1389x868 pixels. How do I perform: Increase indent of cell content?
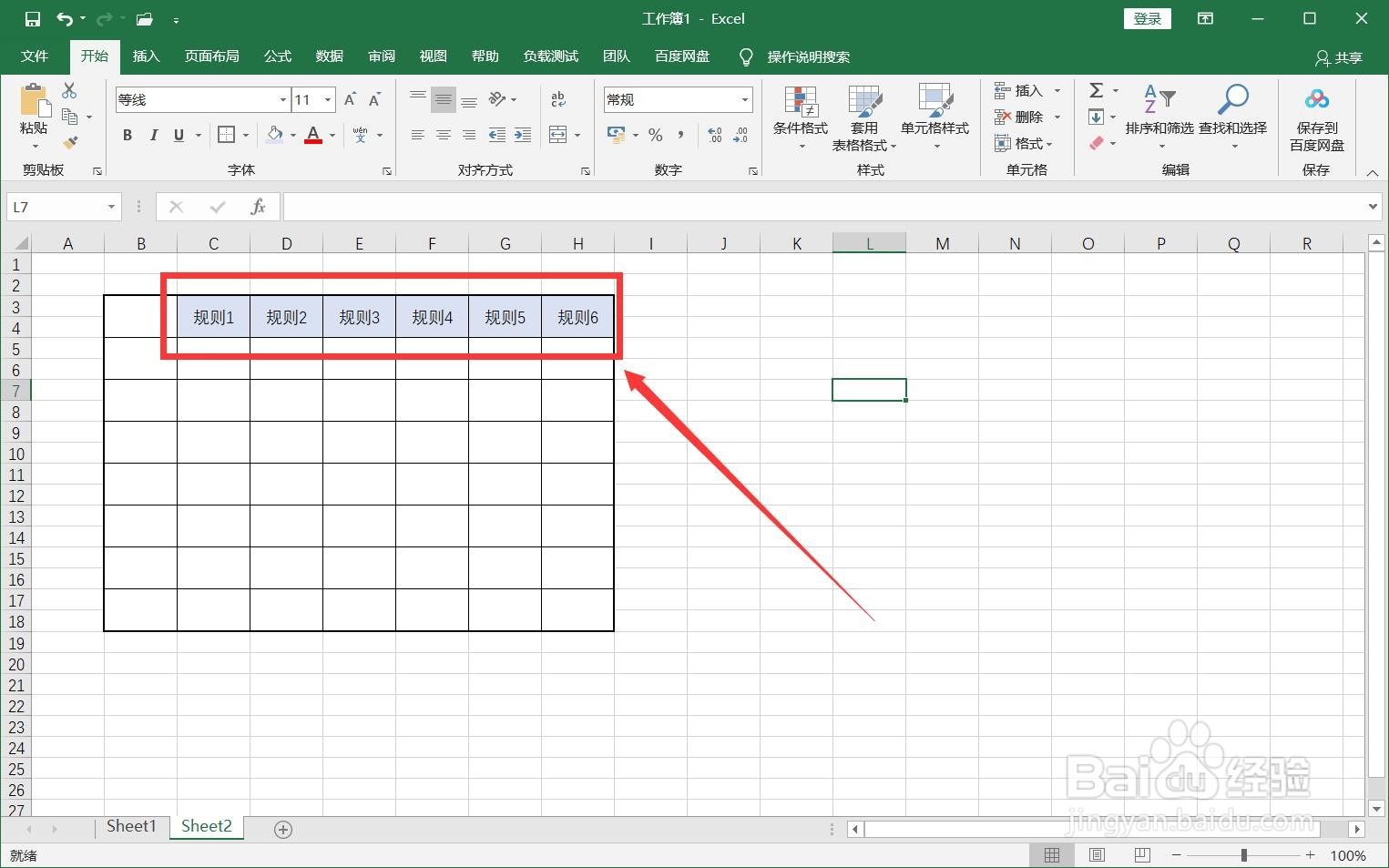523,135
